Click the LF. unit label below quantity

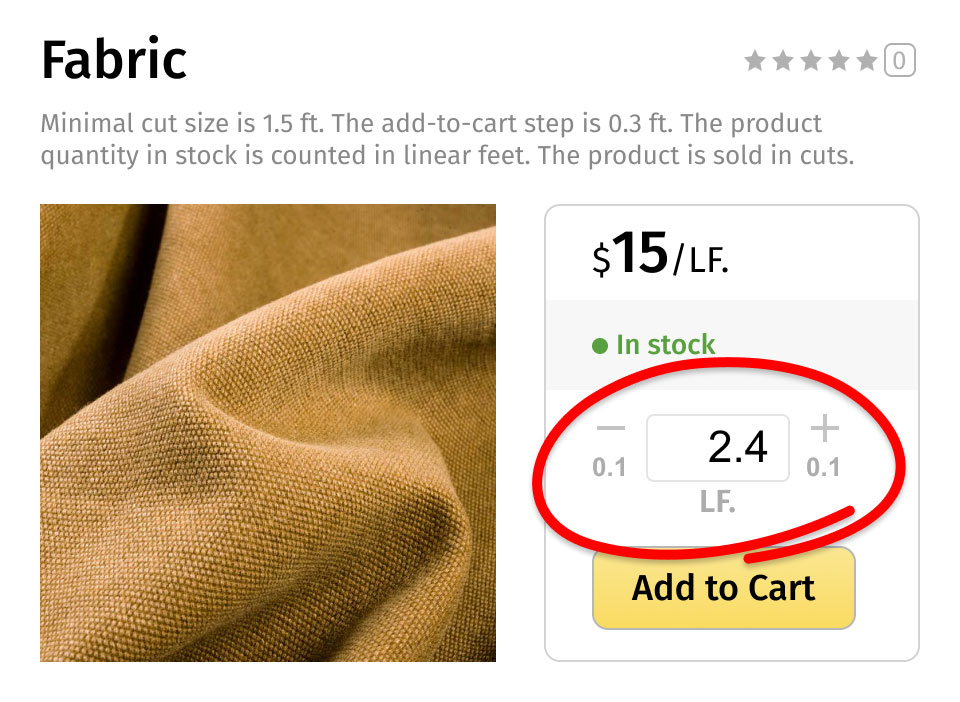coord(718,502)
